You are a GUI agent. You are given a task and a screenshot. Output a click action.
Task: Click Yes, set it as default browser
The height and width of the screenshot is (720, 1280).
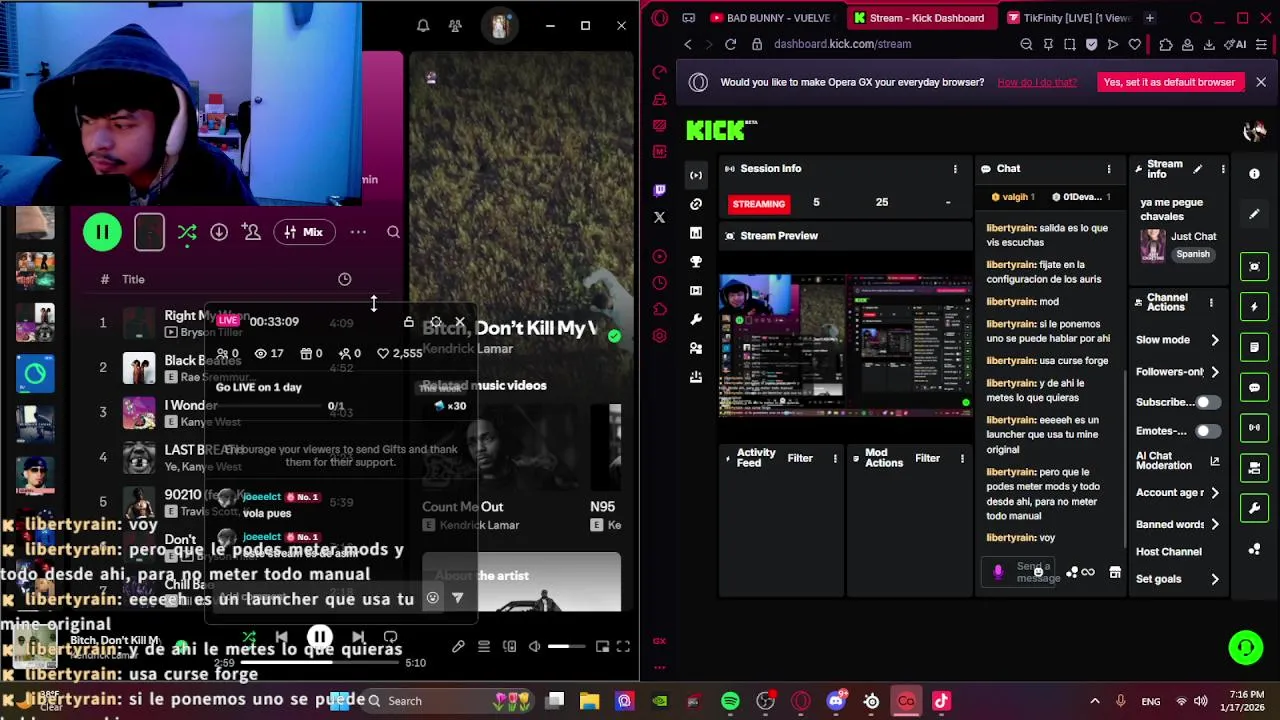pos(1169,82)
